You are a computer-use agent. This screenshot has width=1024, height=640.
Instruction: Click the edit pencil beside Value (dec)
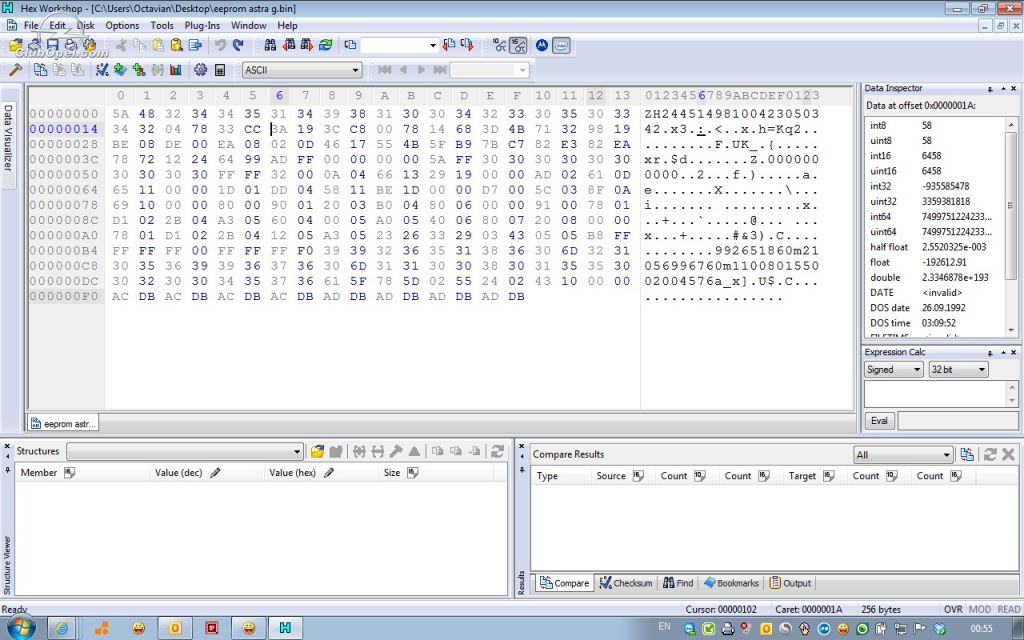click(215, 472)
